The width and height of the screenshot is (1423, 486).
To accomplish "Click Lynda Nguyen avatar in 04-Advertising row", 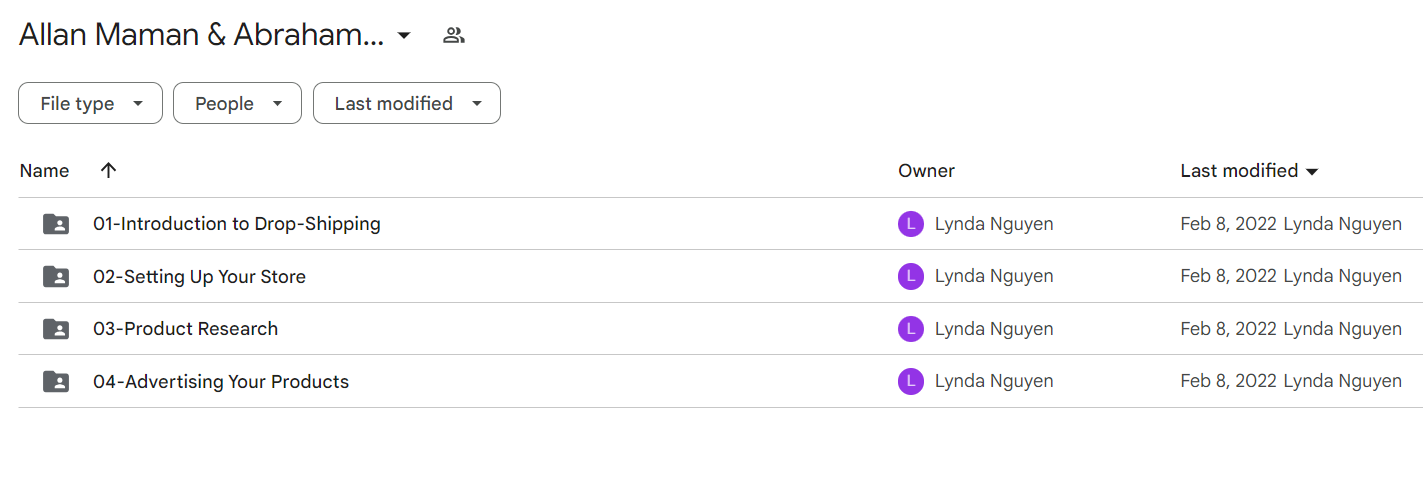I will tap(910, 381).
